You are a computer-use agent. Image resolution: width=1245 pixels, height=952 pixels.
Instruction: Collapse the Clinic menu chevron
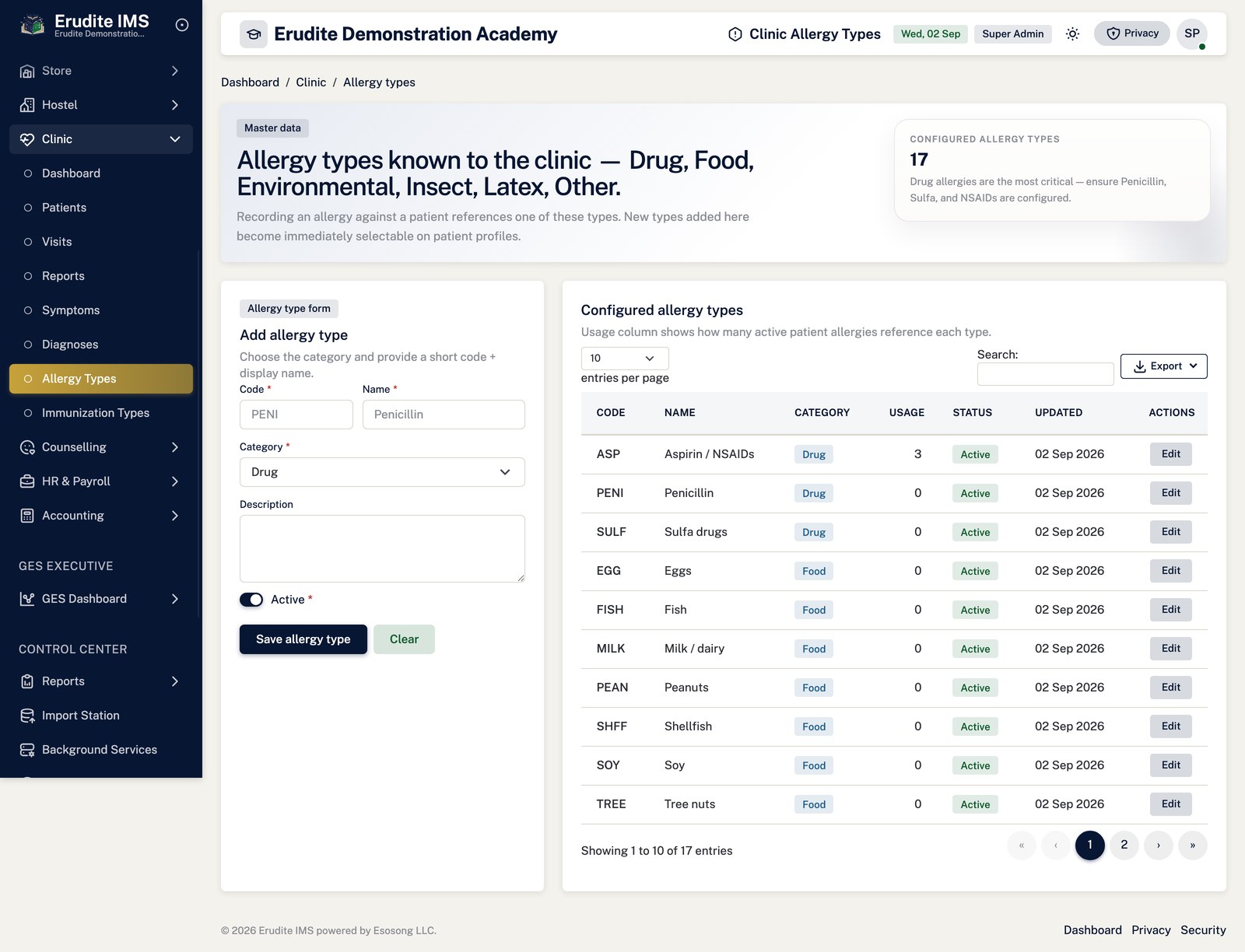(x=175, y=139)
